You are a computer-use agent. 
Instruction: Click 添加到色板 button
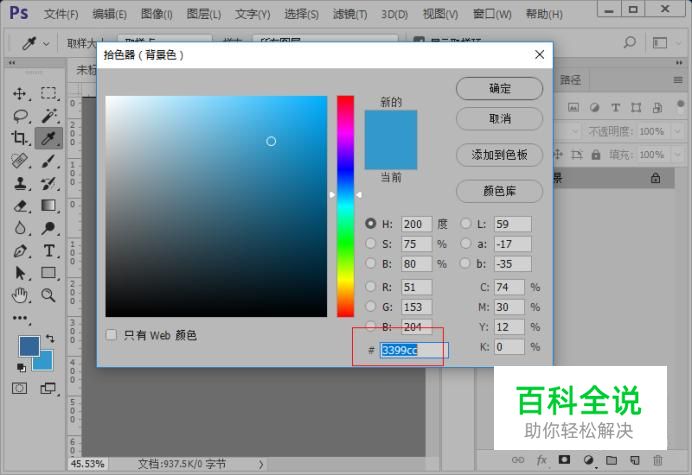click(499, 155)
